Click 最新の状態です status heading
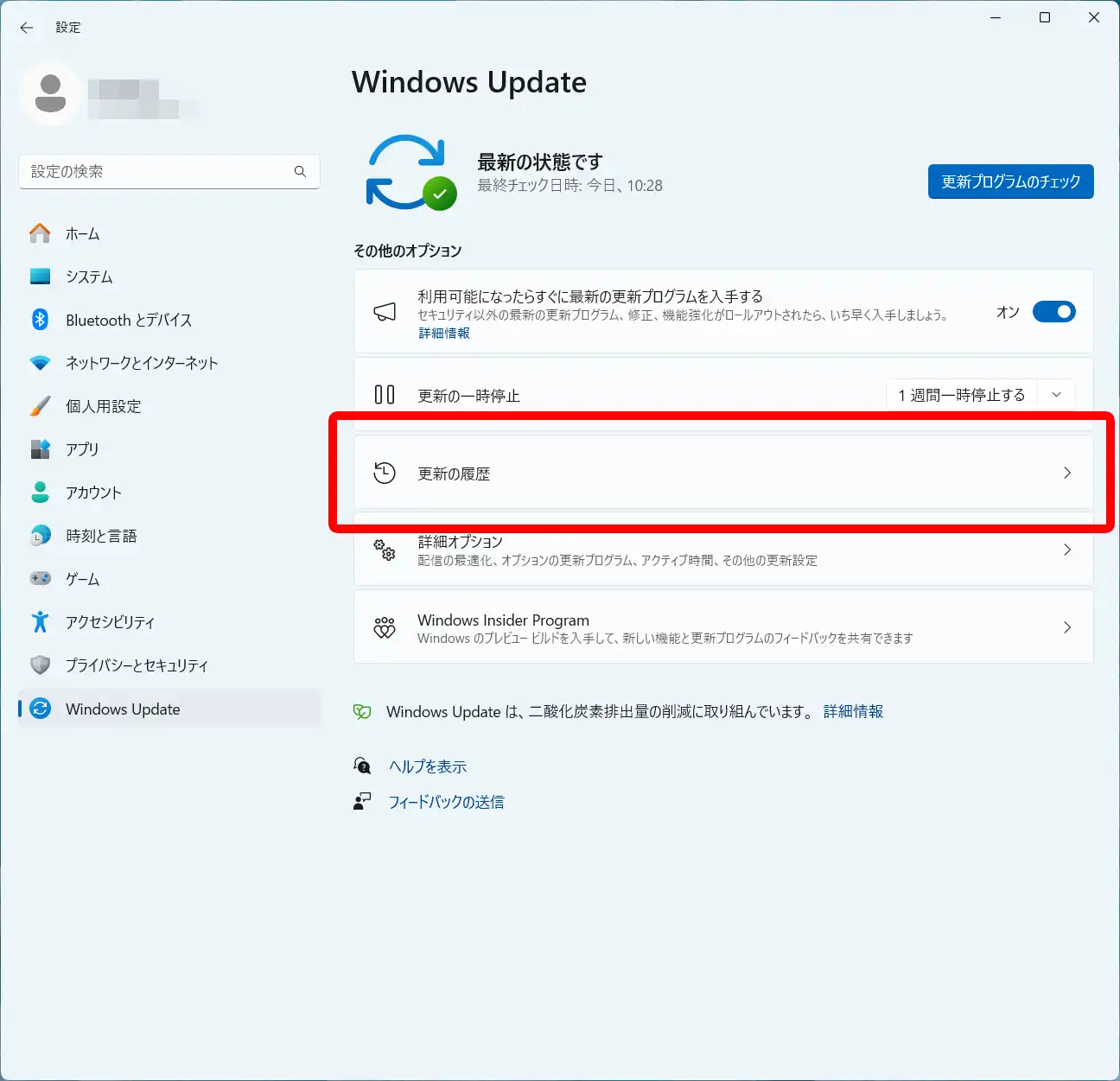 point(540,162)
